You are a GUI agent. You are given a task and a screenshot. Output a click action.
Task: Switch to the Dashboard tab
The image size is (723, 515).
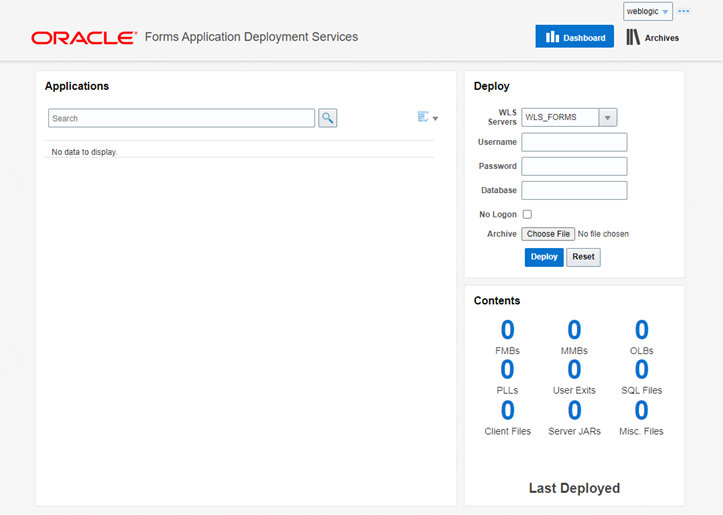tap(575, 36)
